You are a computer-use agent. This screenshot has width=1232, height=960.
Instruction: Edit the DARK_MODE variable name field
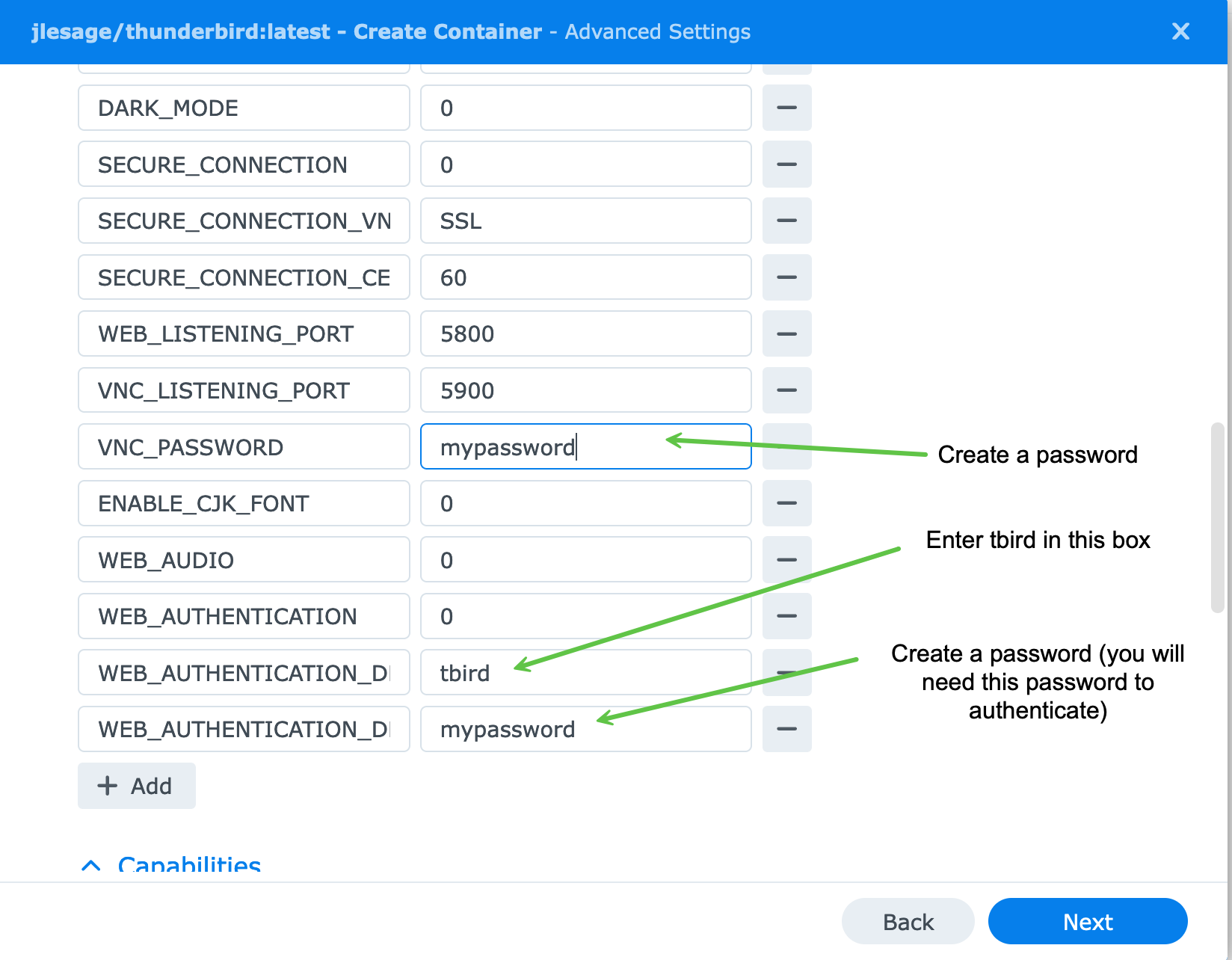point(244,108)
